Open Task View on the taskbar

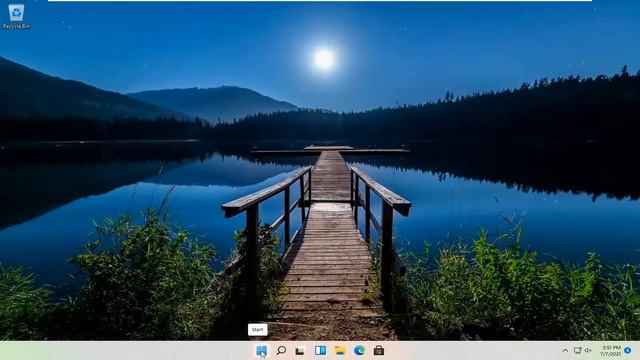300,351
